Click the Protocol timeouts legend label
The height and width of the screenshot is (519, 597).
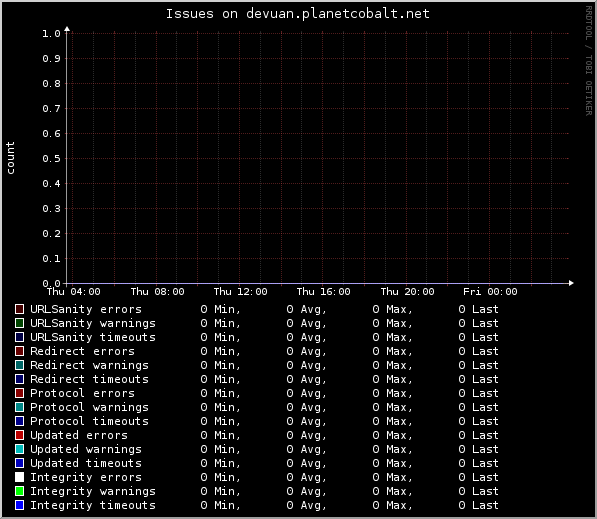click(x=89, y=421)
